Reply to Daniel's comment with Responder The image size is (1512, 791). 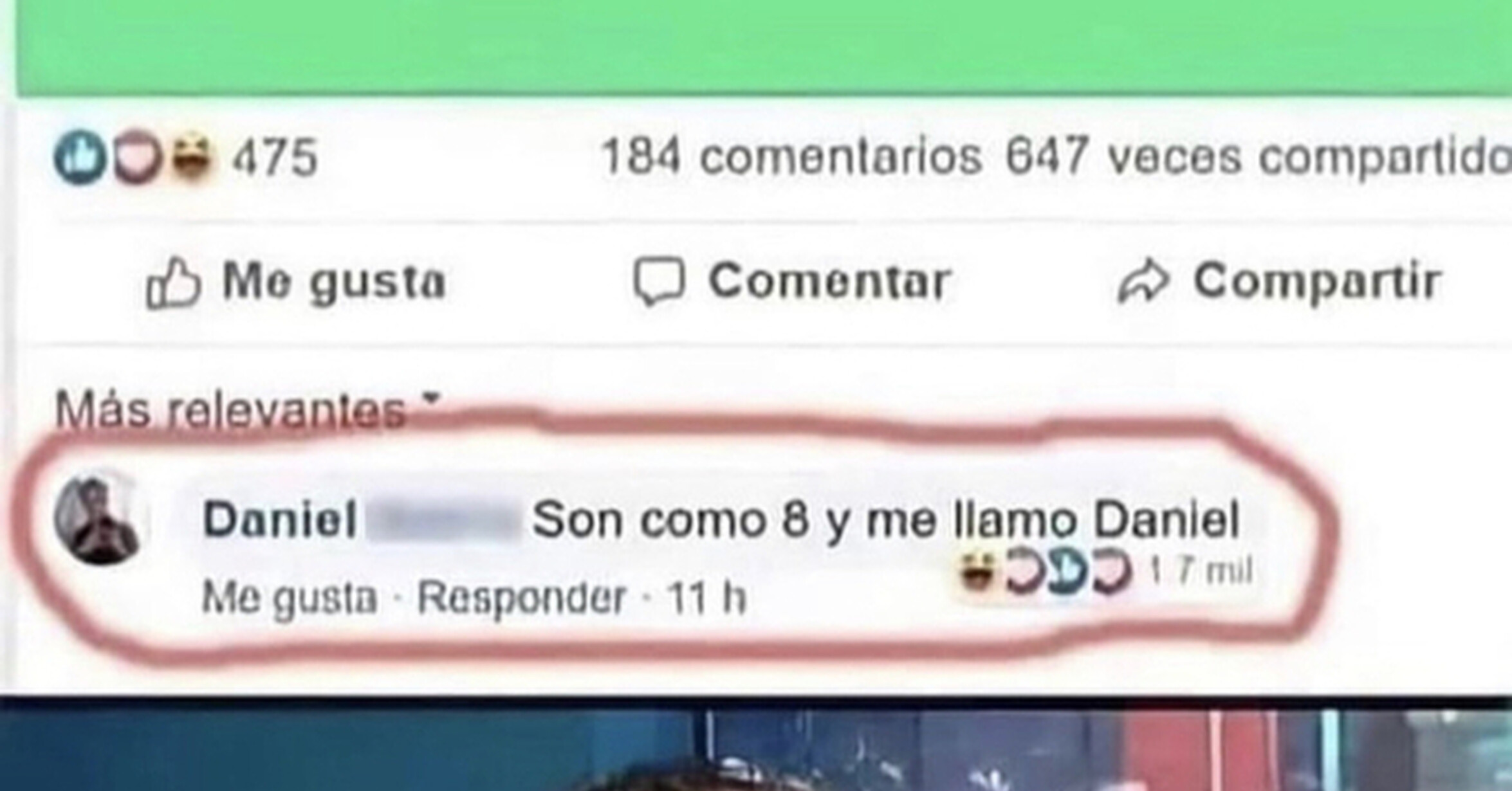point(521,598)
